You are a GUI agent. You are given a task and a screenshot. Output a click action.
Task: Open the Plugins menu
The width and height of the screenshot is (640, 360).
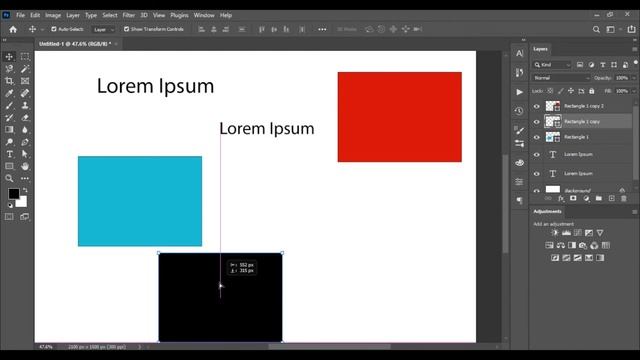179,15
